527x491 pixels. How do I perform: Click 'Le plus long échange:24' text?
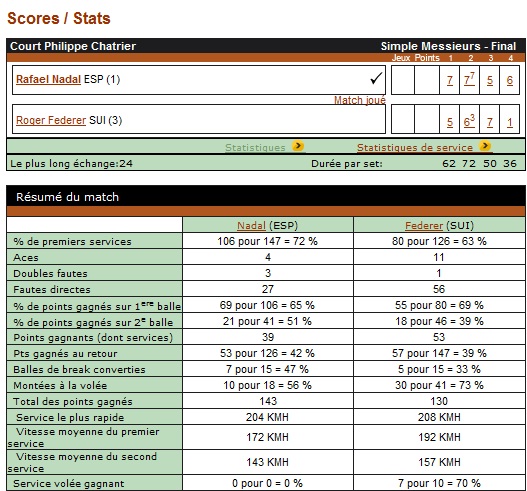[x=71, y=164]
